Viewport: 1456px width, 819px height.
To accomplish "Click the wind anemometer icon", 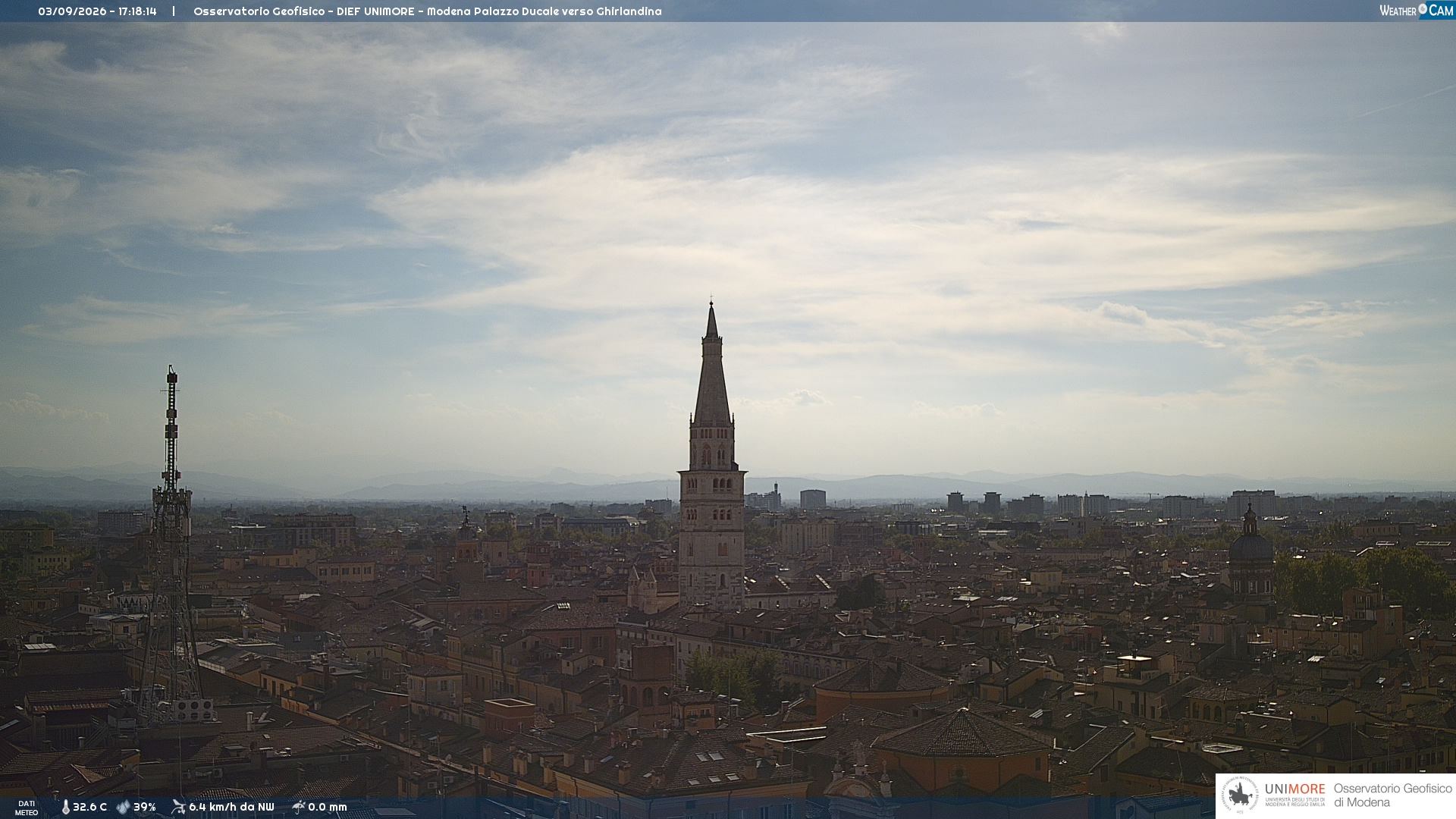I will coord(178,807).
